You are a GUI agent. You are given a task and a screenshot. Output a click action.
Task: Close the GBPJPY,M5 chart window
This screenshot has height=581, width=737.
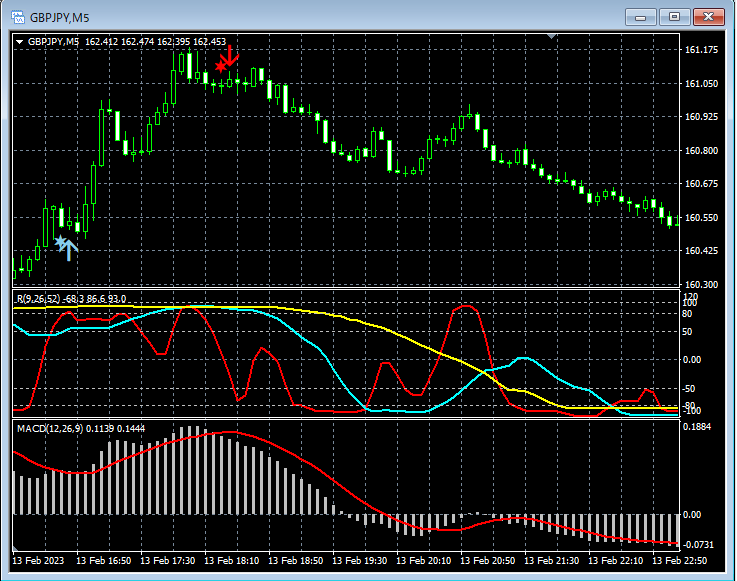(x=709, y=17)
